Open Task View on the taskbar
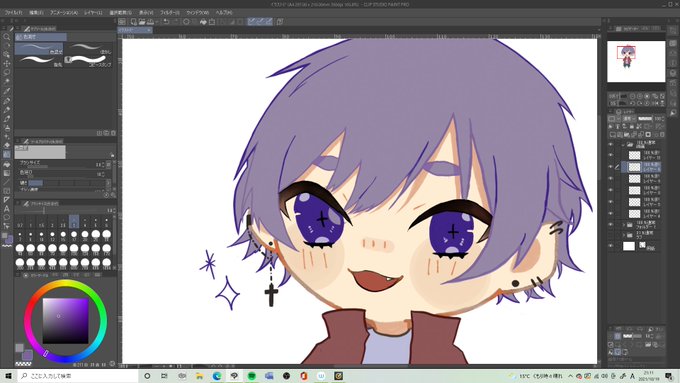The image size is (680, 383). pyautogui.click(x=164, y=376)
